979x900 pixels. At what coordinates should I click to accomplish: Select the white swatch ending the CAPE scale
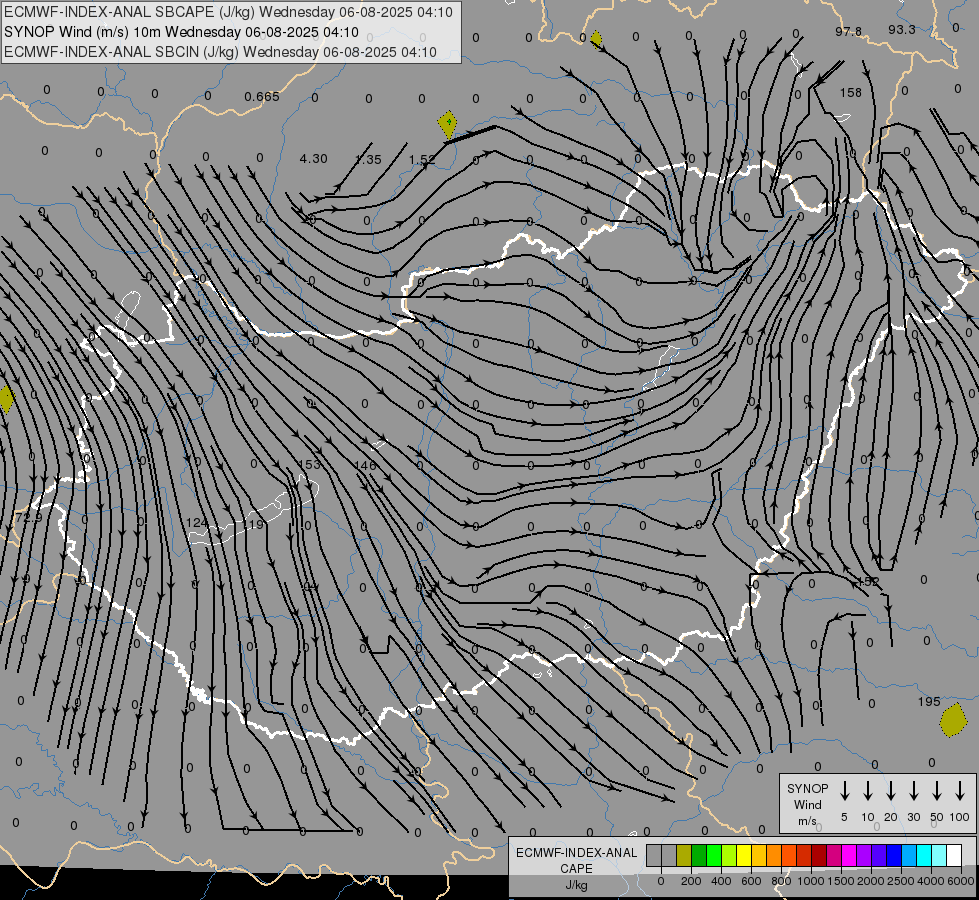954,855
